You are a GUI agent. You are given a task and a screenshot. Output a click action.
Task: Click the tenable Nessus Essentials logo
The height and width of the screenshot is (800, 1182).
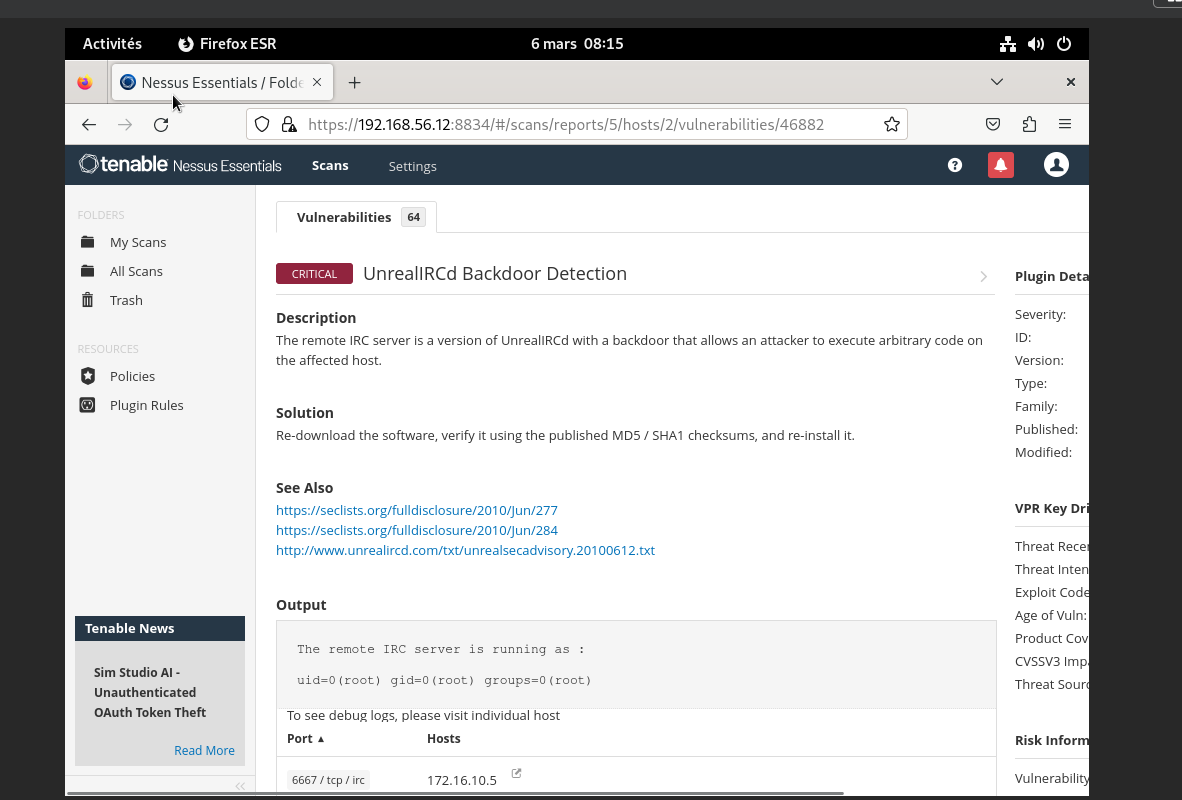[180, 164]
